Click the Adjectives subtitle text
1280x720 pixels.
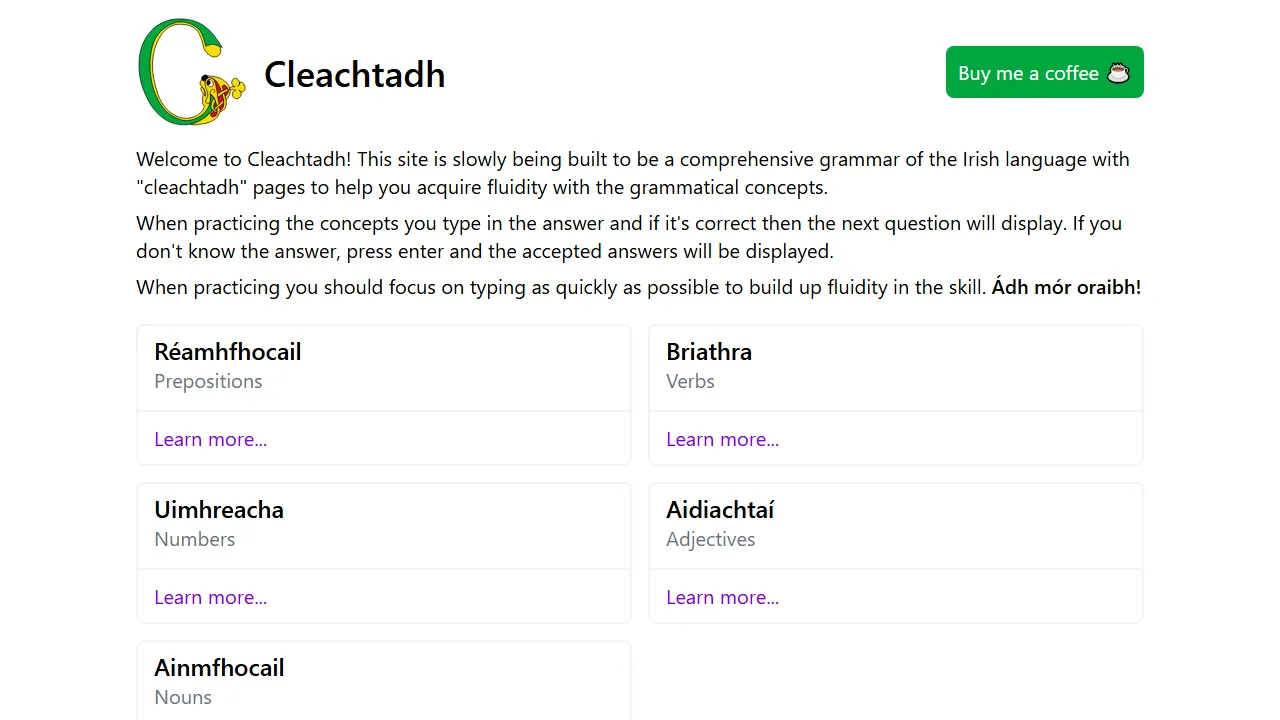710,539
